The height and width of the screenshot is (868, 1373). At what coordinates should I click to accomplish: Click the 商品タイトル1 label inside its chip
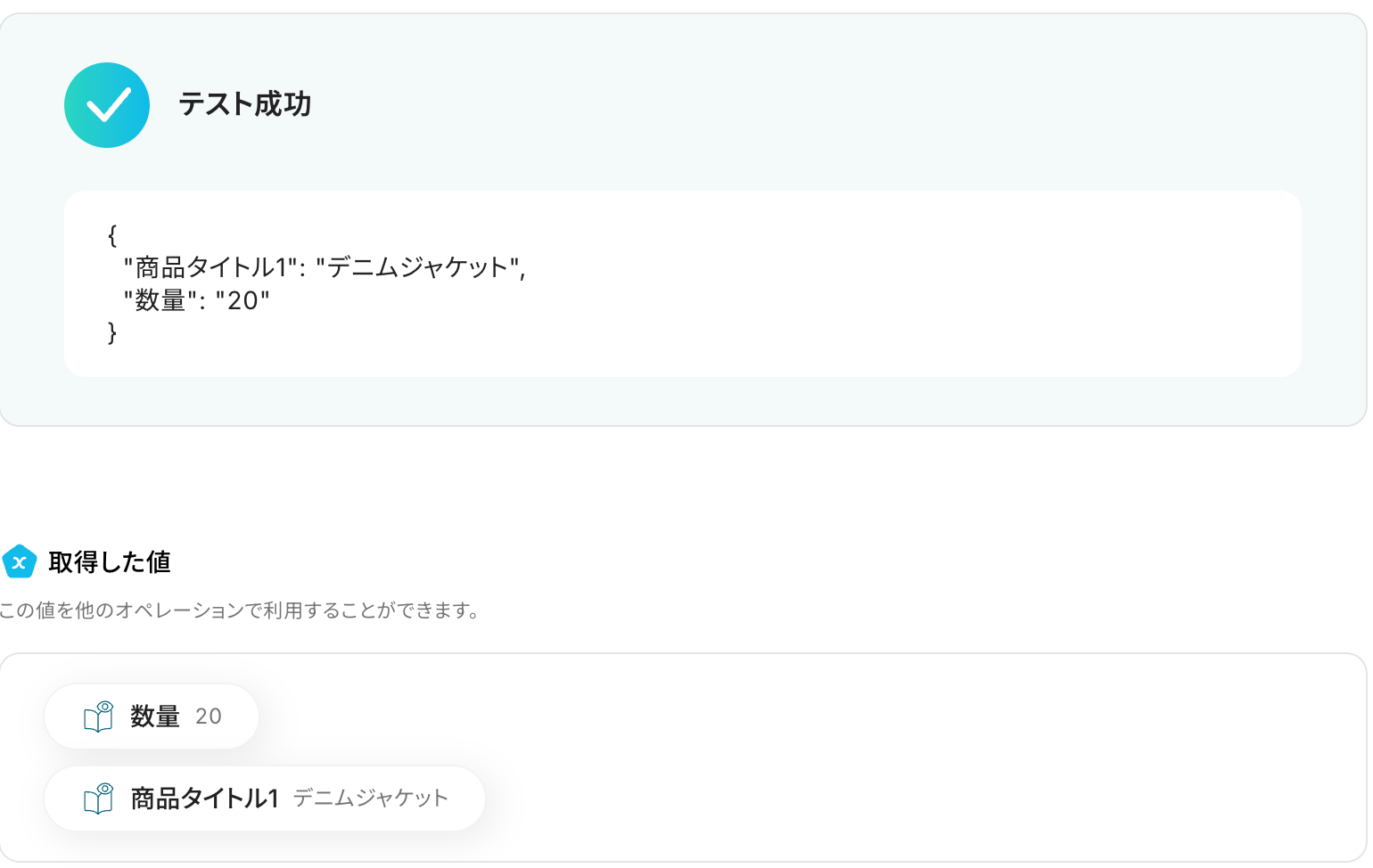pos(205,798)
